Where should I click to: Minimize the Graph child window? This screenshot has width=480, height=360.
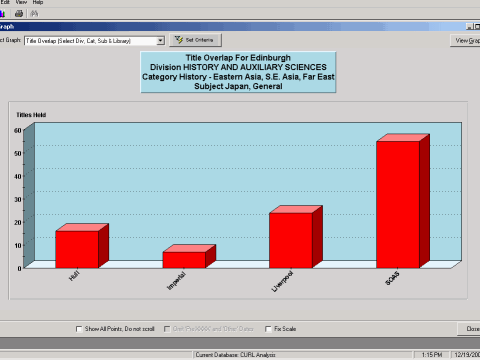tap(469, 27)
